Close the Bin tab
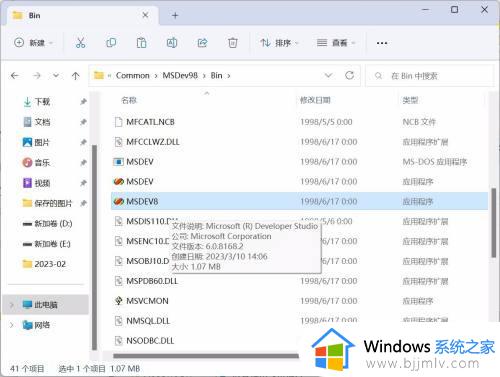Image resolution: width=500 pixels, height=377 pixels. tap(145, 15)
